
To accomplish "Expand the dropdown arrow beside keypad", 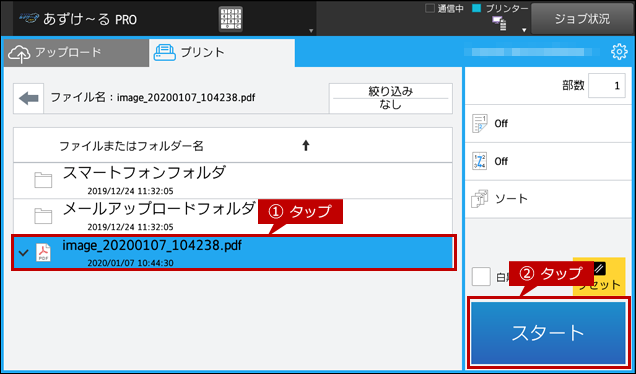I will tap(311, 30).
